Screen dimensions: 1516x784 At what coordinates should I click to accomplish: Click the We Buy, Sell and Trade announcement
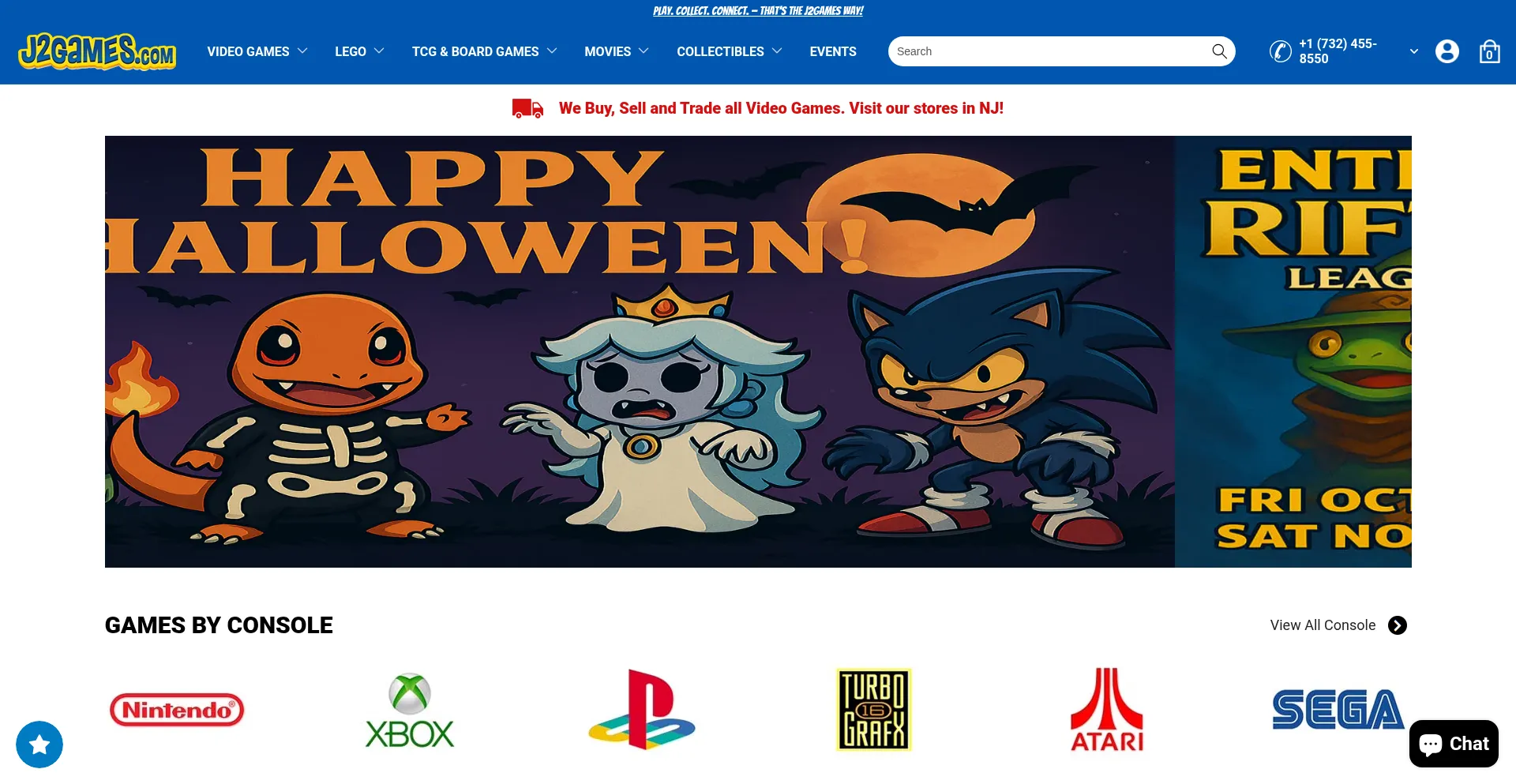coord(781,108)
